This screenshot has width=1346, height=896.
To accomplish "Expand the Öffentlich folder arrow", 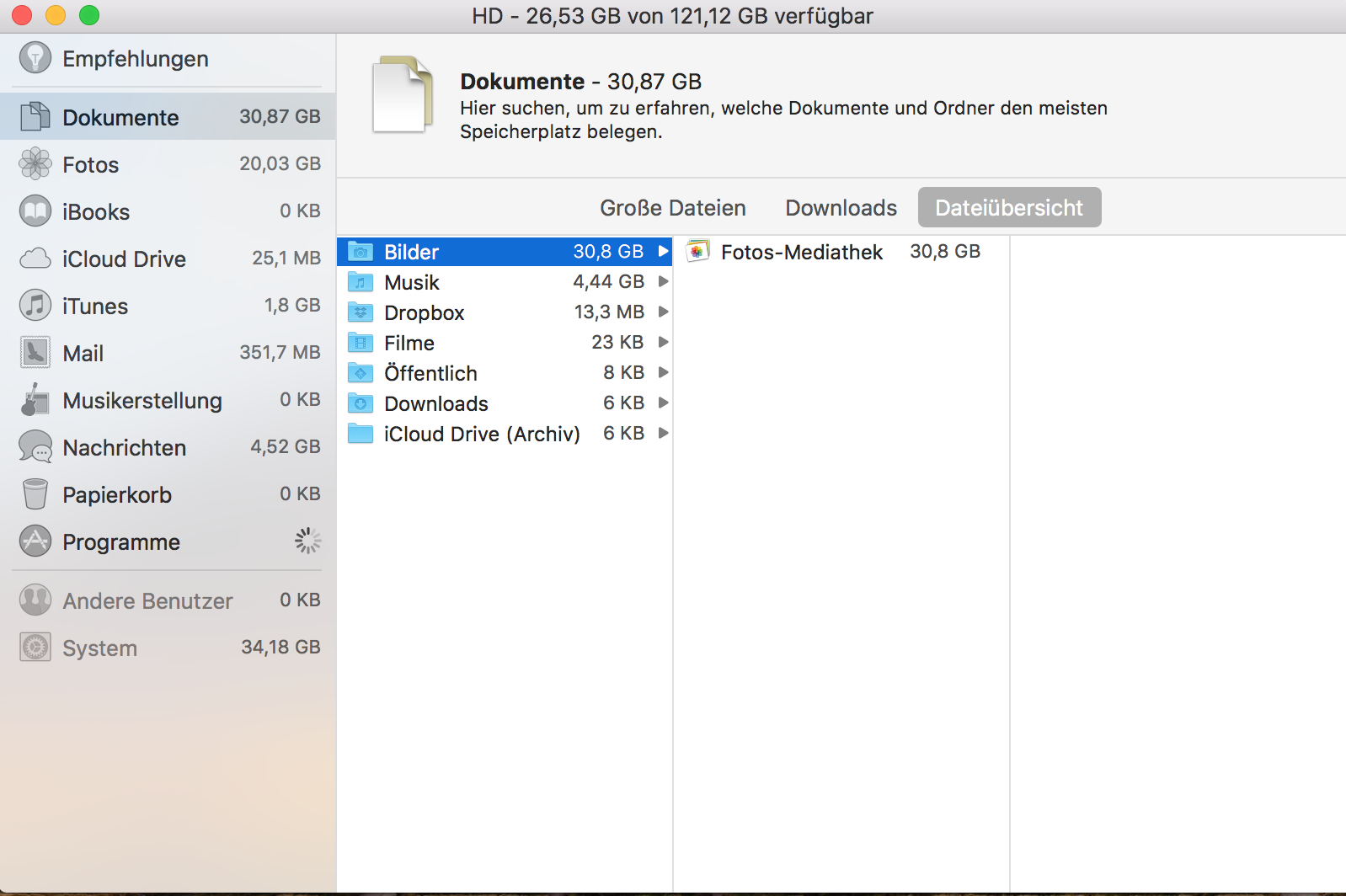I will pos(664,372).
